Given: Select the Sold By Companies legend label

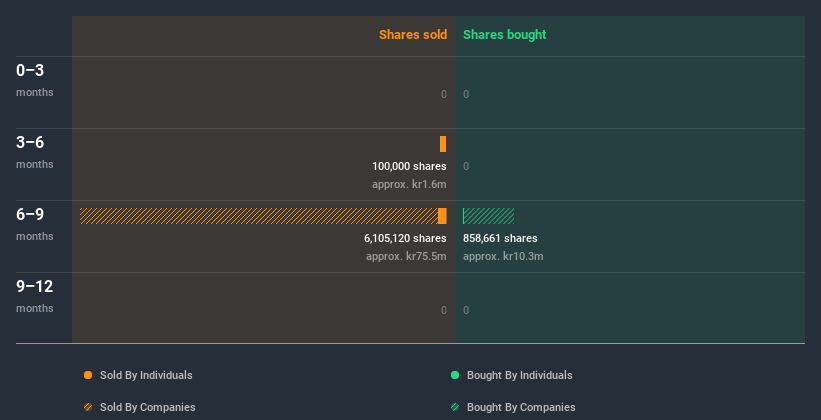Looking at the screenshot, I should 148,407.
